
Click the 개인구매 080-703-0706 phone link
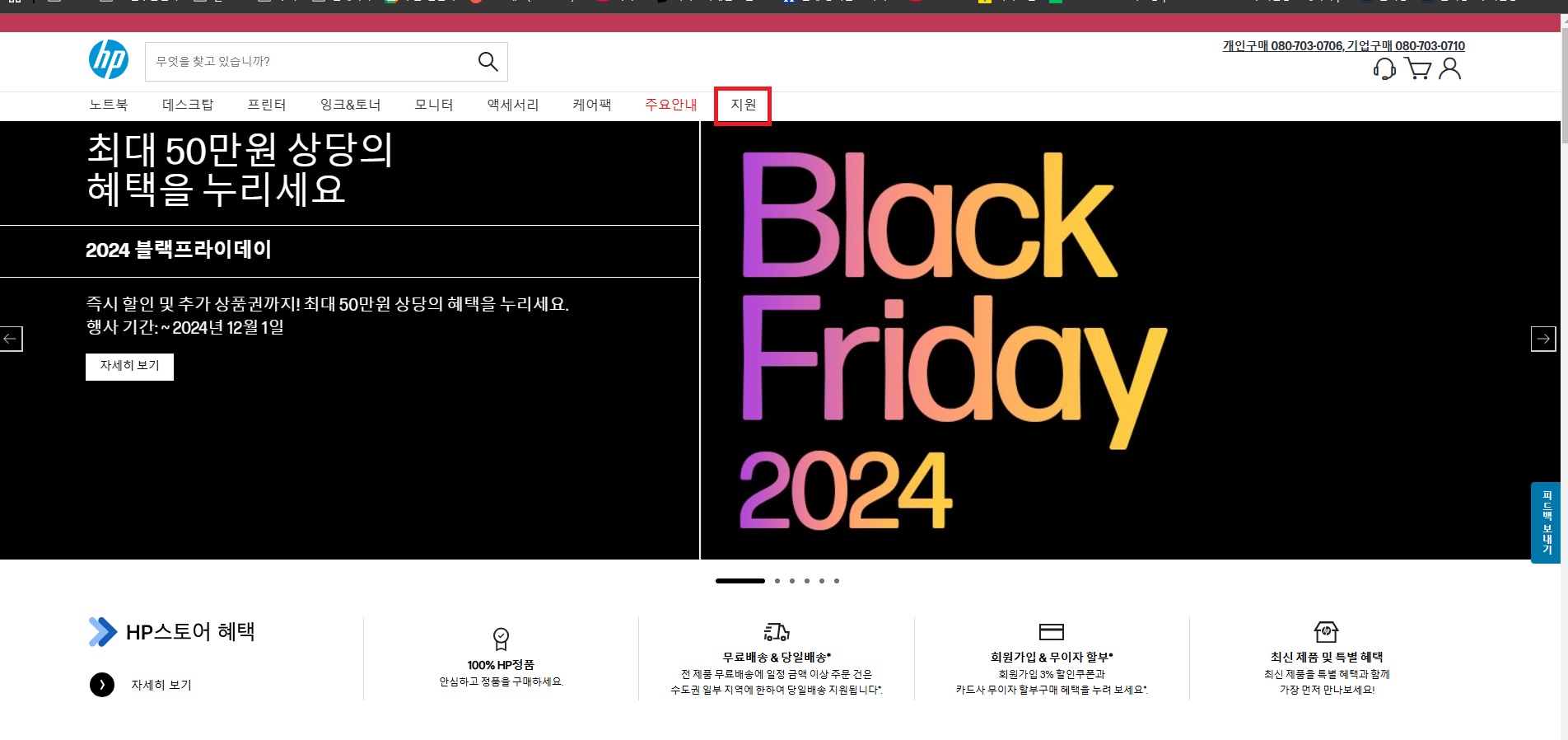(x=1282, y=46)
